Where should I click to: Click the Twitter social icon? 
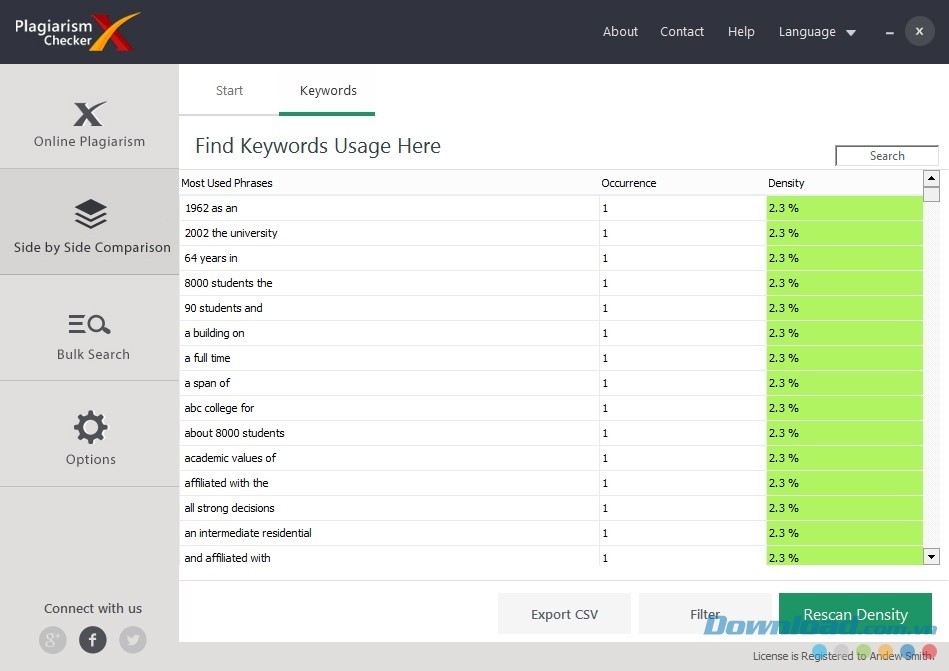(x=132, y=640)
